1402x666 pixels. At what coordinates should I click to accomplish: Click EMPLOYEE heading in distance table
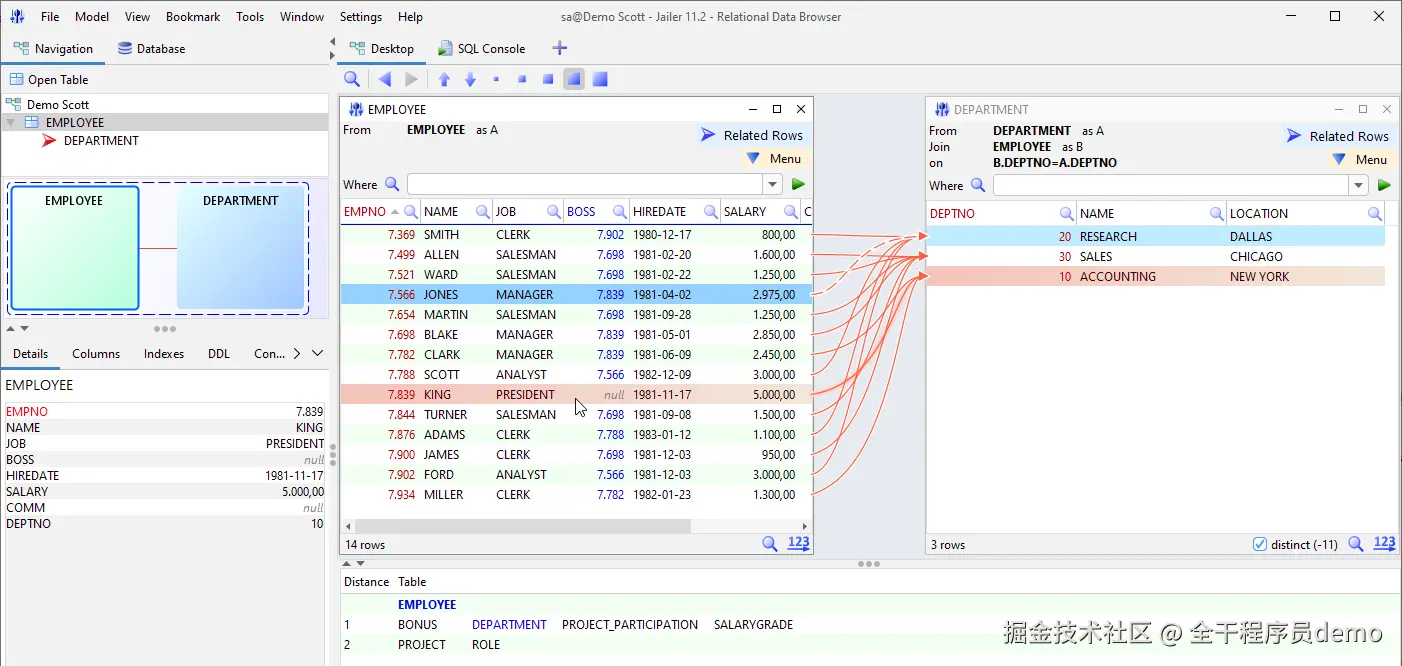tap(427, 604)
